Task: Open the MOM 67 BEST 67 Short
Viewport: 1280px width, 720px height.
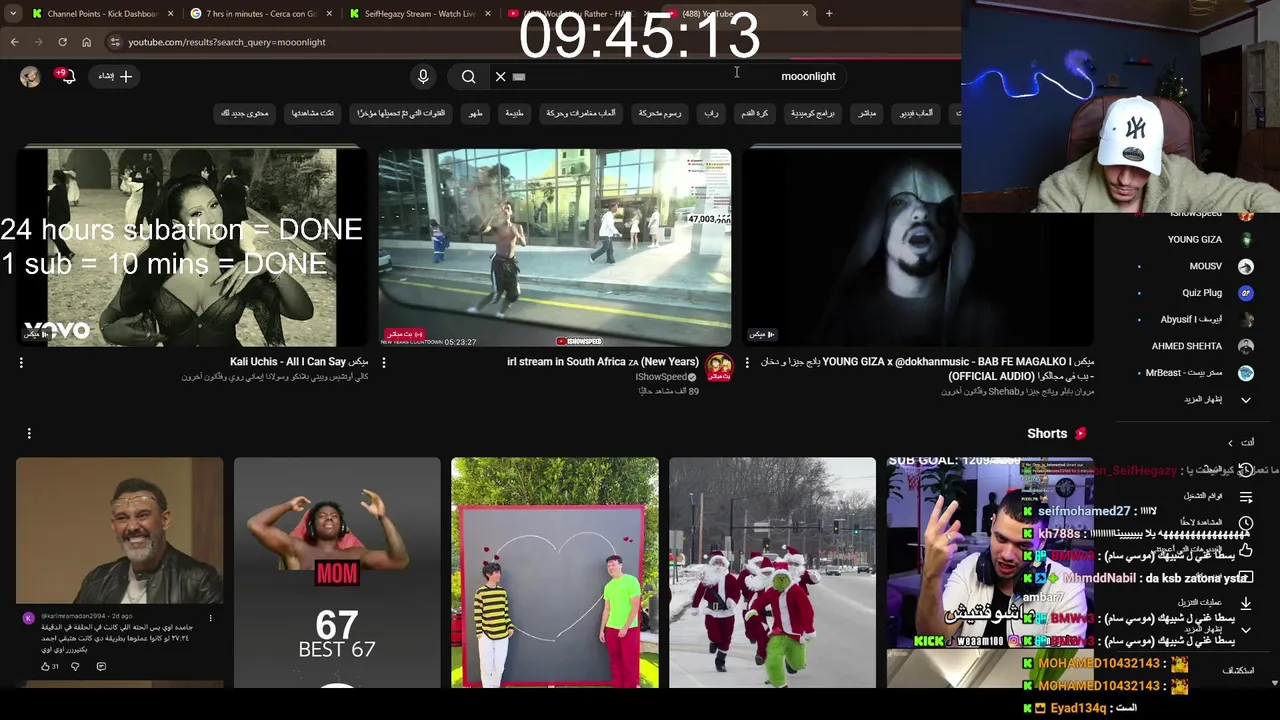Action: pyautogui.click(x=337, y=572)
